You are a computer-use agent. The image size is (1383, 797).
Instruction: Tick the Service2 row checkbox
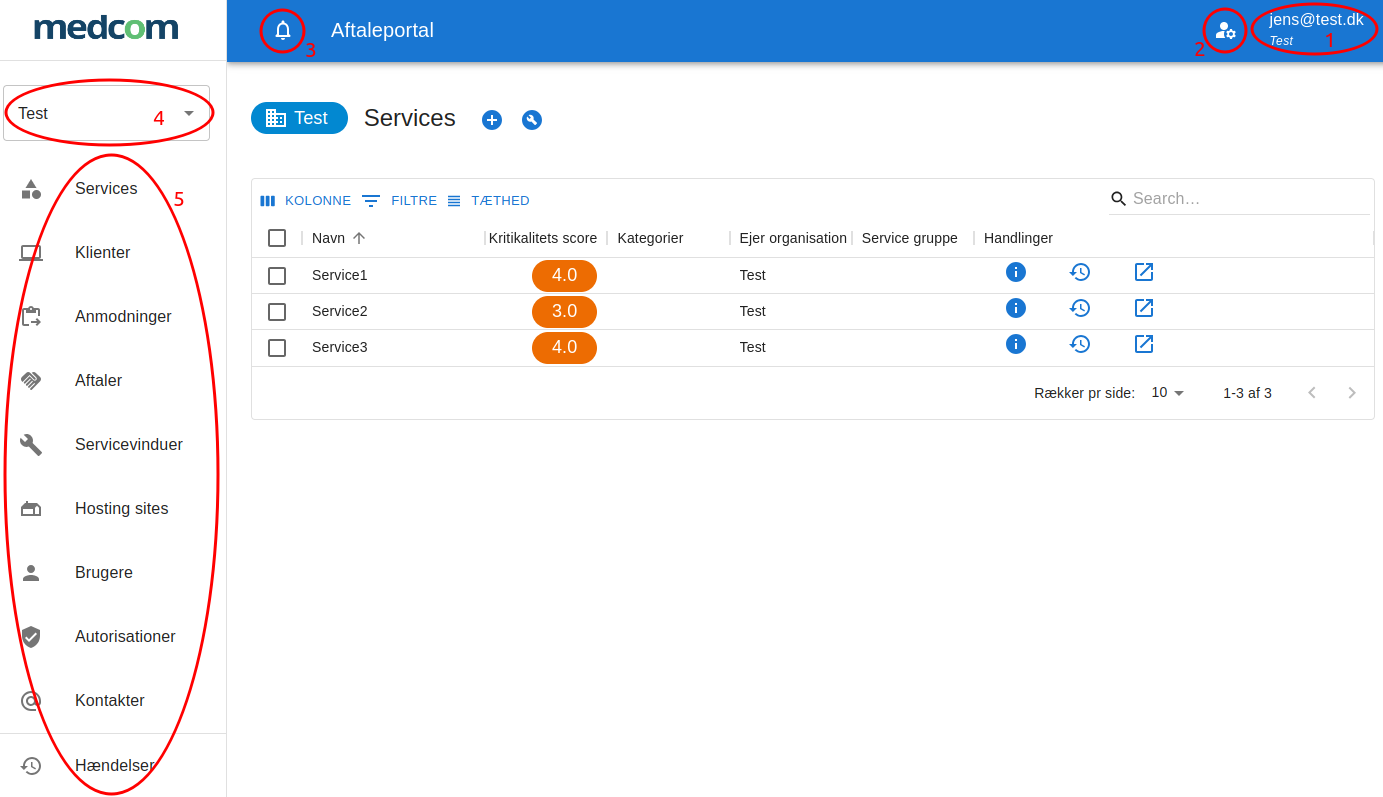pos(277,312)
